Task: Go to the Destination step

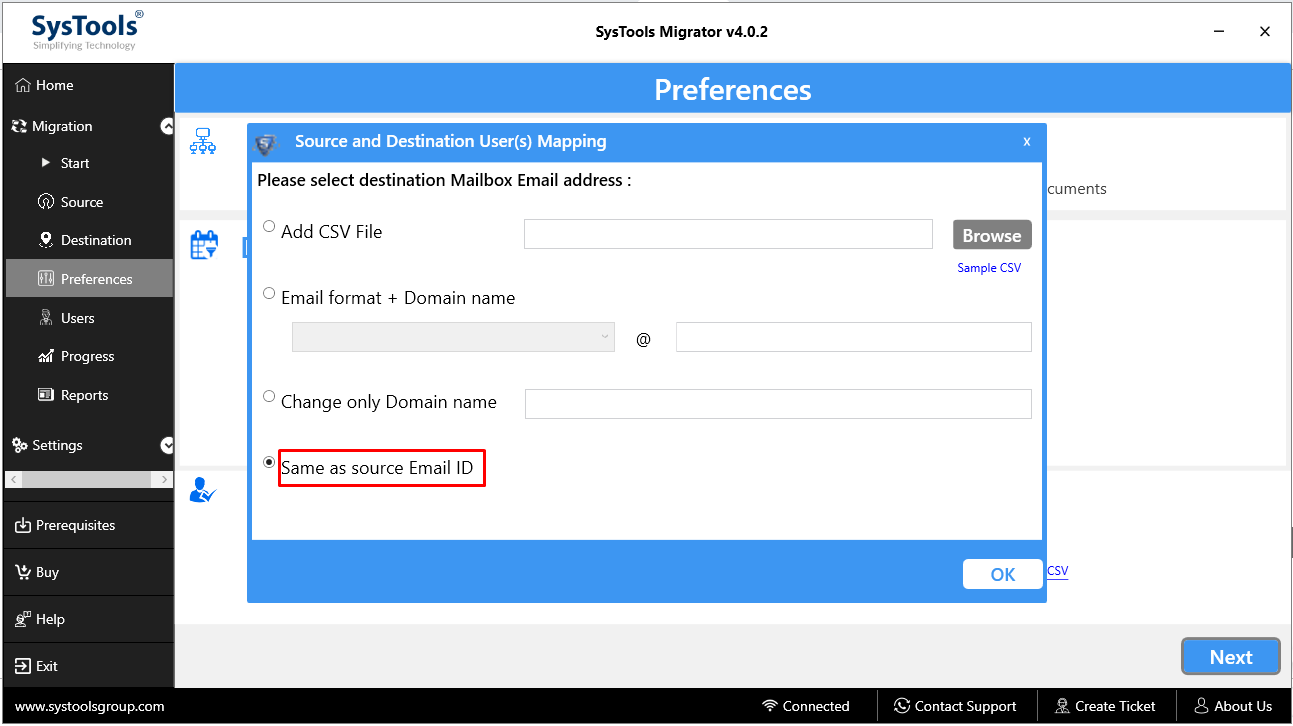Action: (x=96, y=240)
